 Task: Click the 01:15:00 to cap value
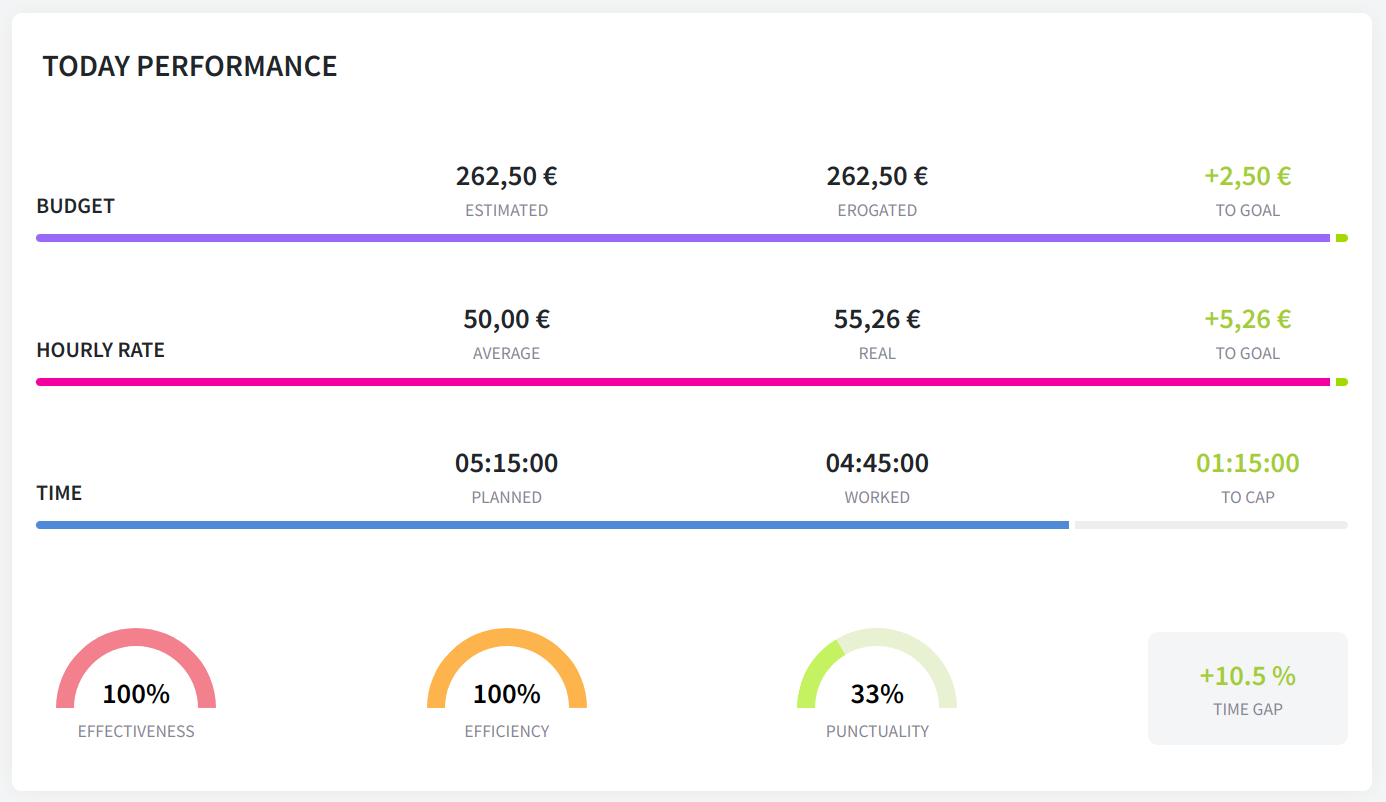click(1248, 463)
